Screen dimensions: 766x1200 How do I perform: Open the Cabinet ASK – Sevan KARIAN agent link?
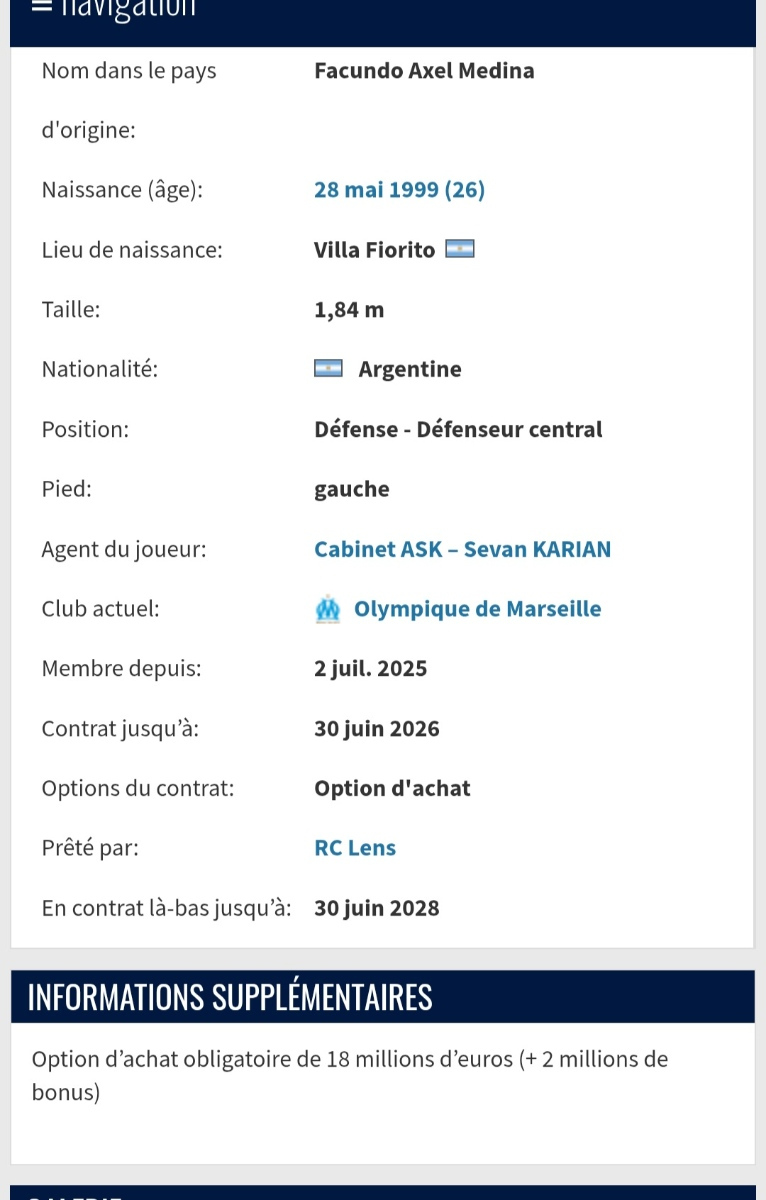pyautogui.click(x=462, y=549)
